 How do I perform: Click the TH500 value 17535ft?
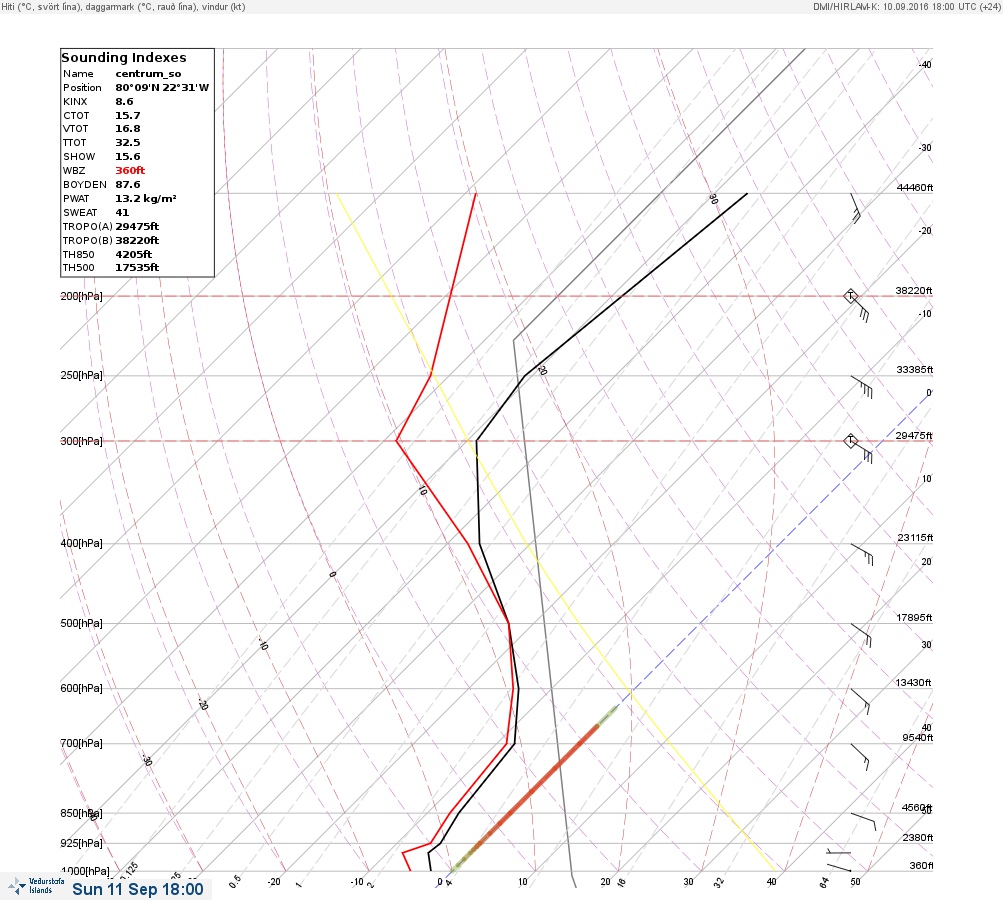tap(137, 267)
